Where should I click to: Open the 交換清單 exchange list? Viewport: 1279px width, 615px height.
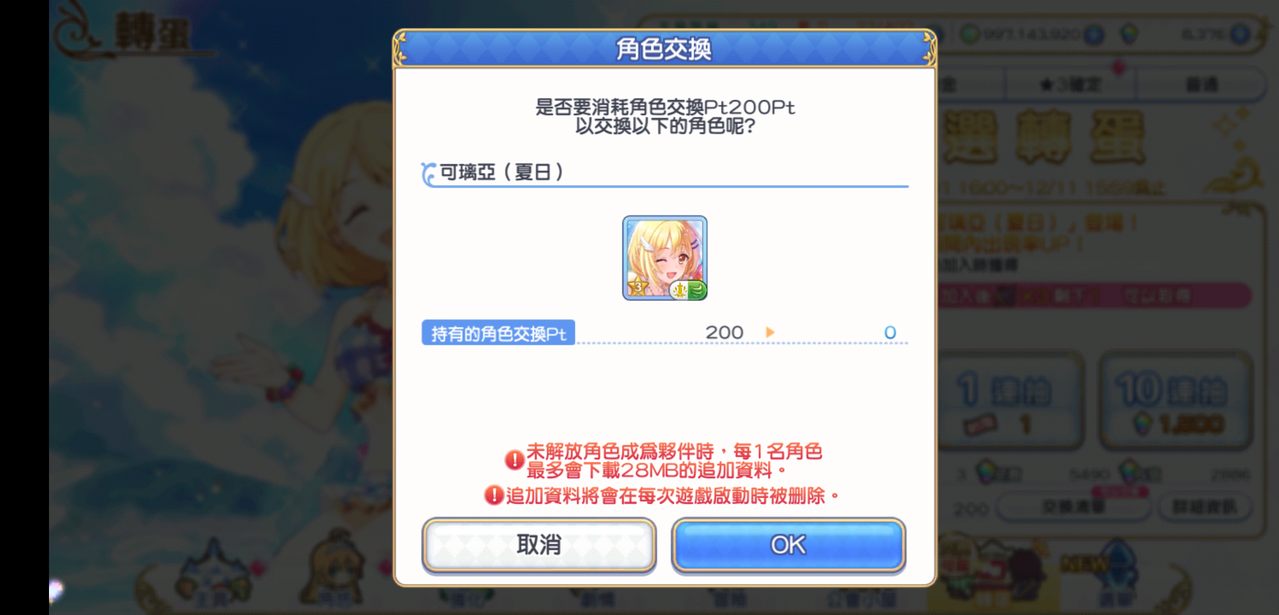point(1072,507)
